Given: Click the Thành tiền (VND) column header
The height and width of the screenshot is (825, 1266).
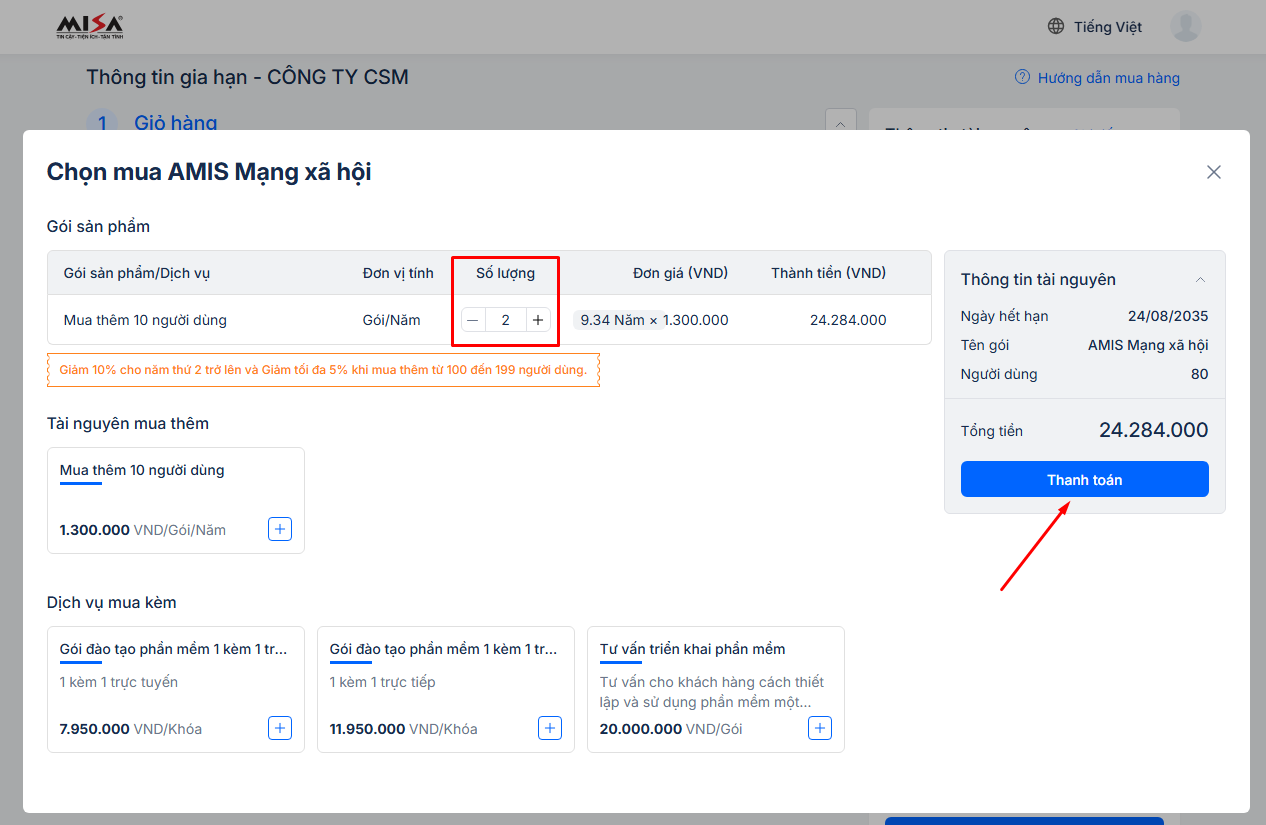Looking at the screenshot, I should (x=829, y=273).
